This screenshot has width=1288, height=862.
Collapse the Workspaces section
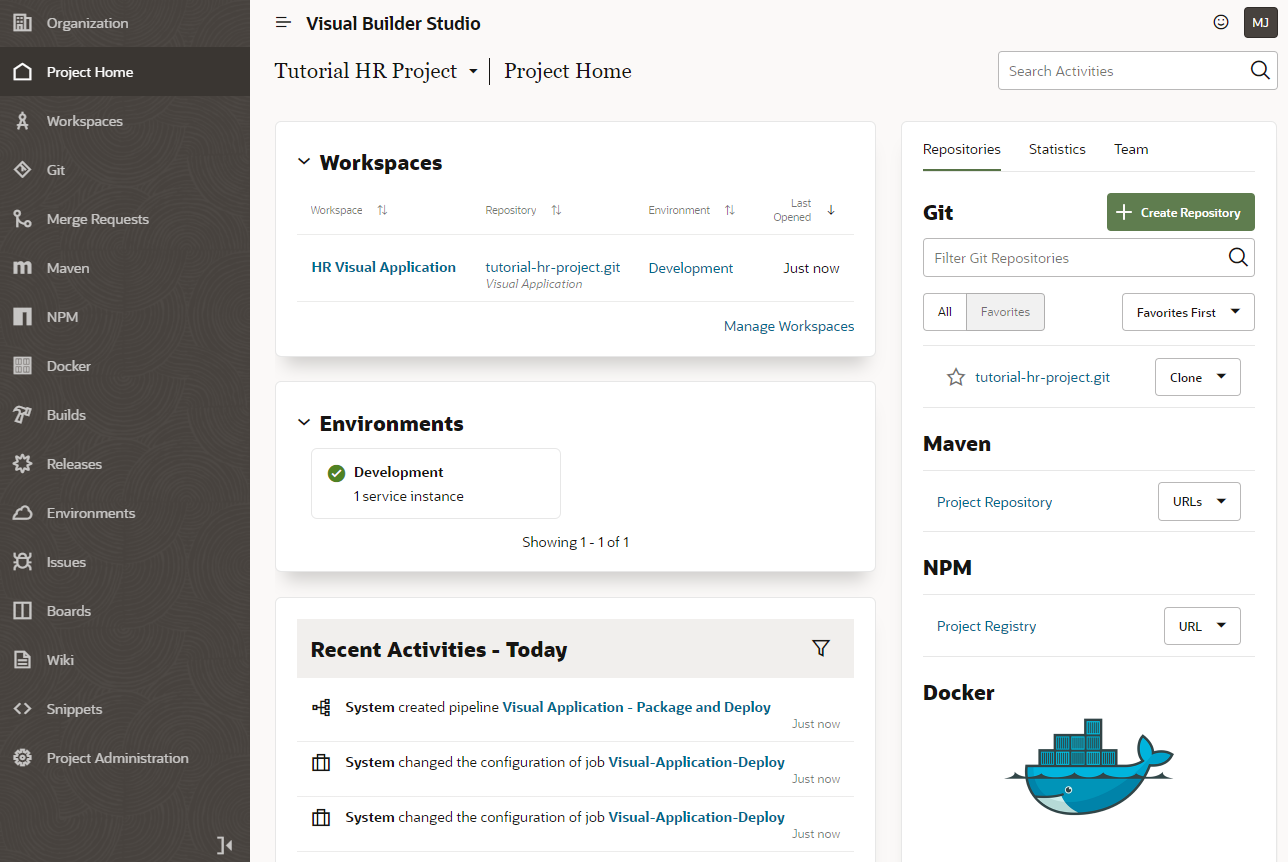[x=303, y=160]
